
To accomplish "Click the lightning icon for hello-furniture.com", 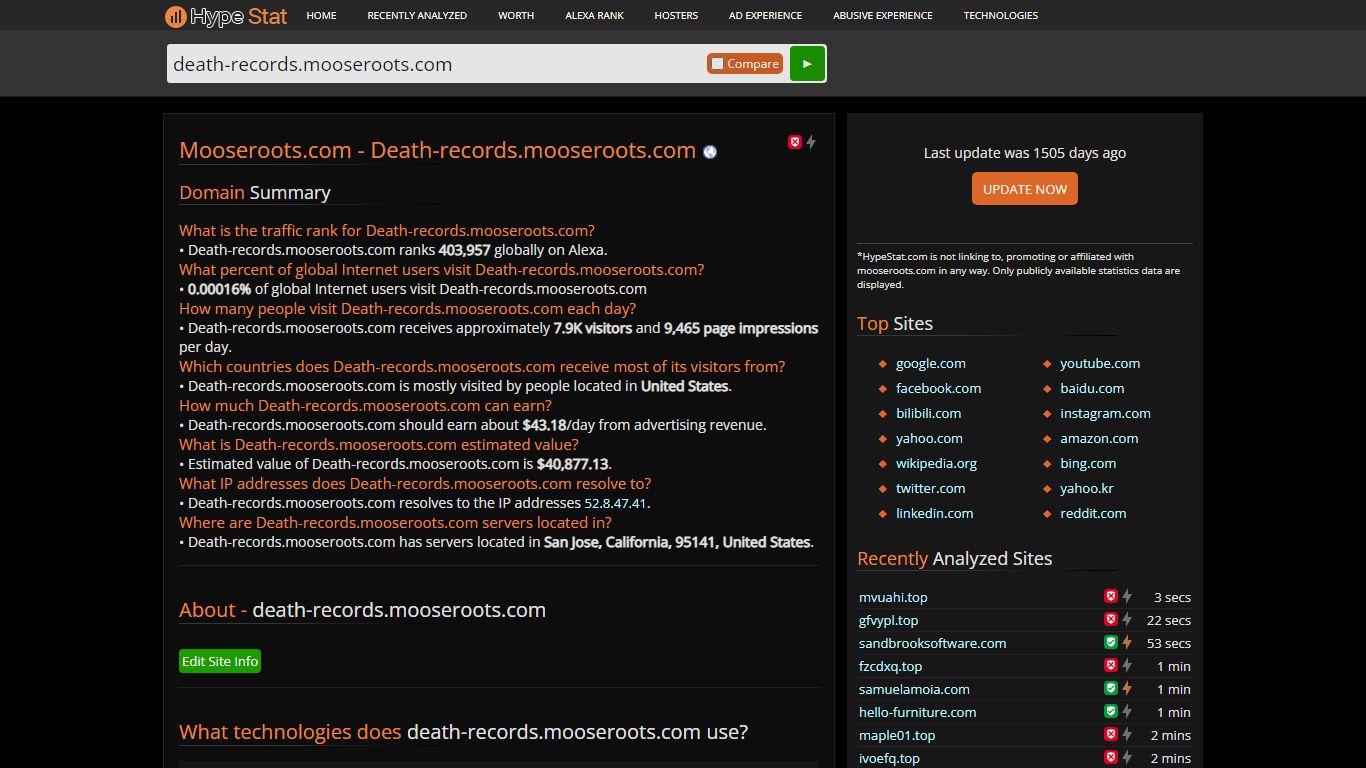I will [1126, 711].
